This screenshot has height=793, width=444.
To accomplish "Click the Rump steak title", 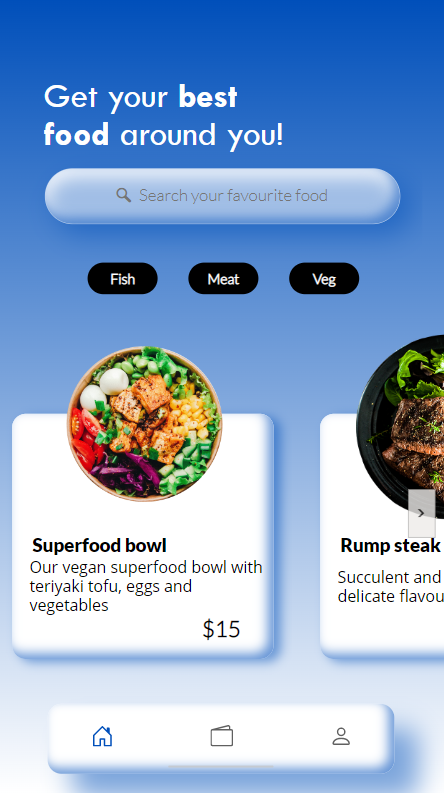I will [x=390, y=545].
